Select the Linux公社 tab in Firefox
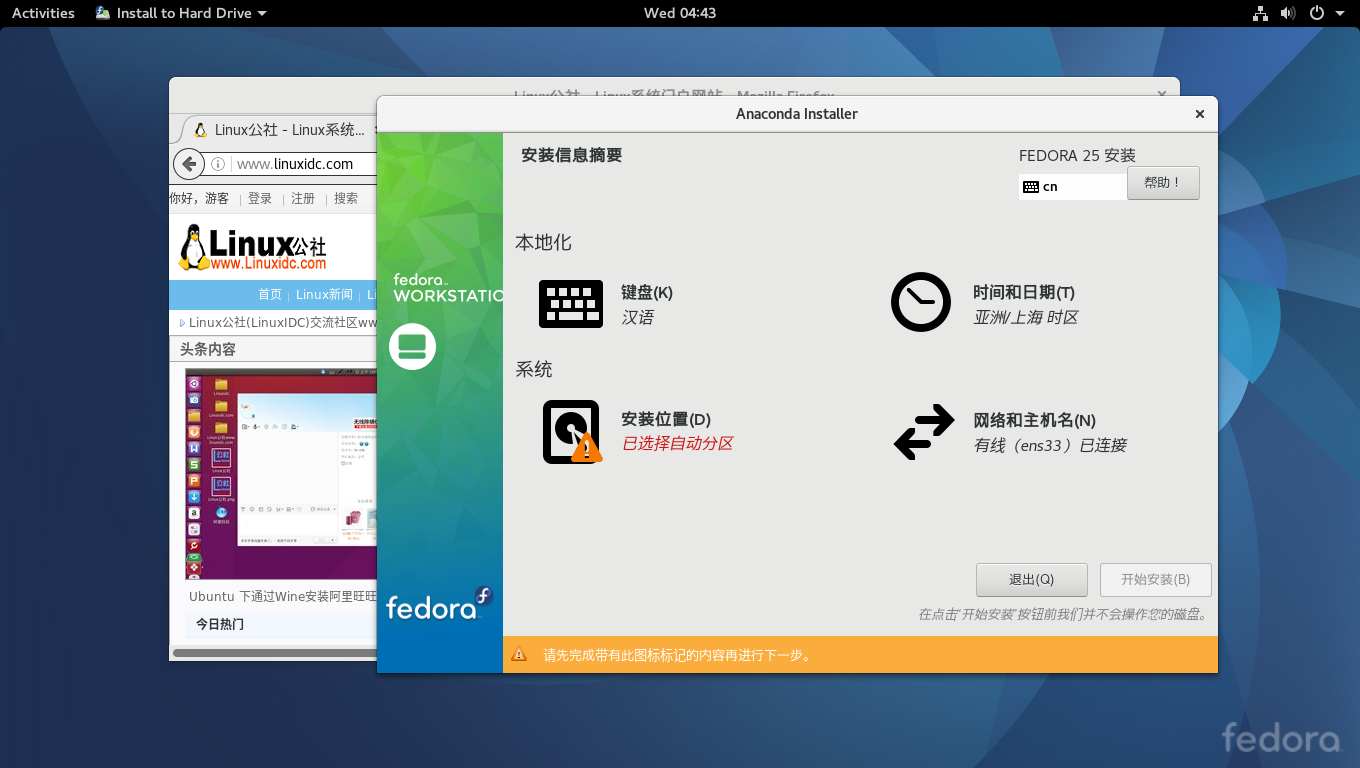This screenshot has height=768, width=1360. tap(279, 130)
